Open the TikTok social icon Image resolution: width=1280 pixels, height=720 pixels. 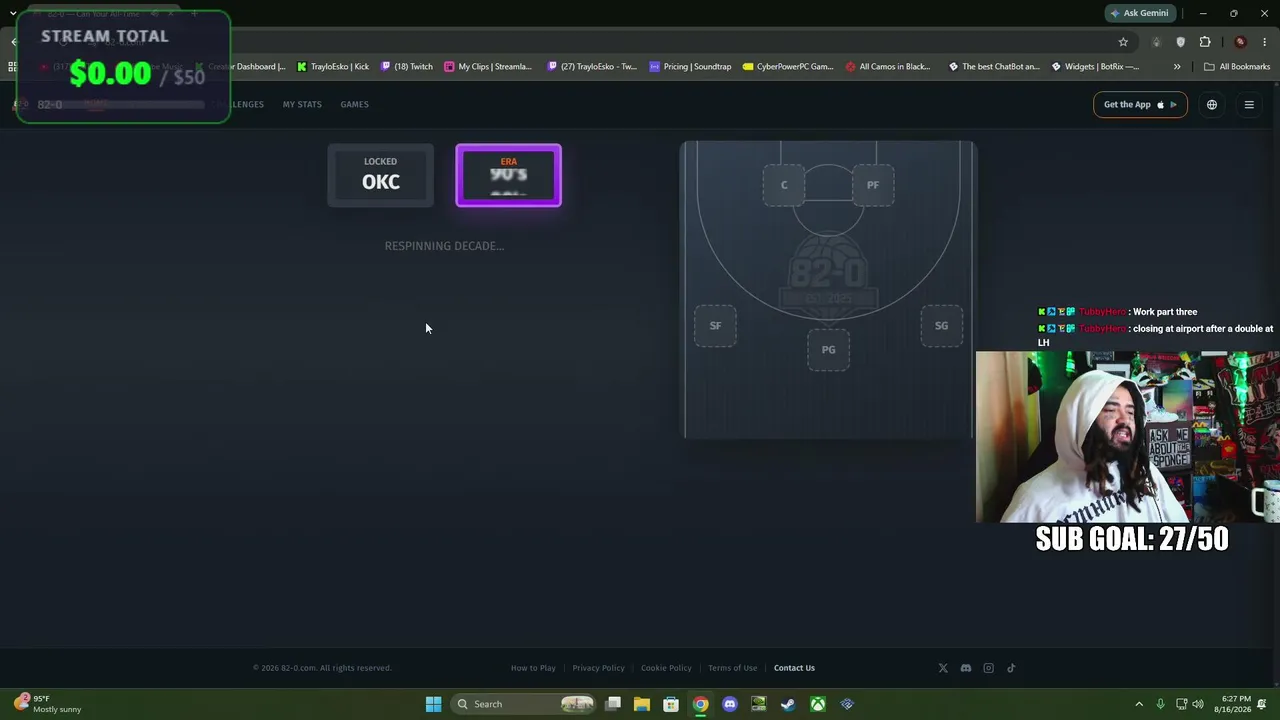point(1011,668)
